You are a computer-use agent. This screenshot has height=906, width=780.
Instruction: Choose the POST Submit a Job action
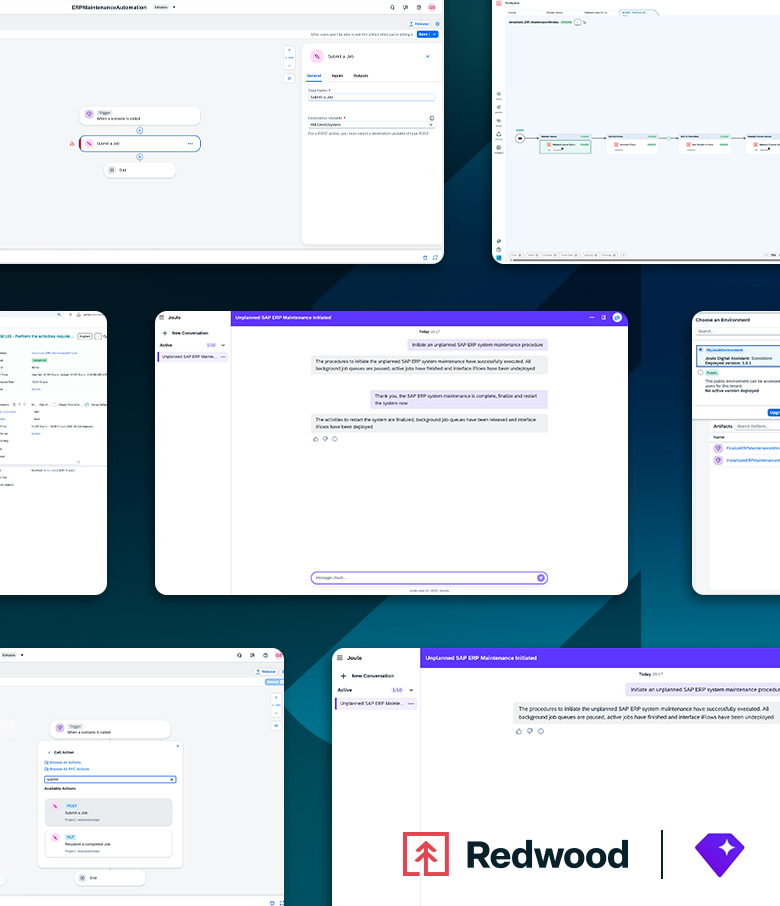coord(108,811)
